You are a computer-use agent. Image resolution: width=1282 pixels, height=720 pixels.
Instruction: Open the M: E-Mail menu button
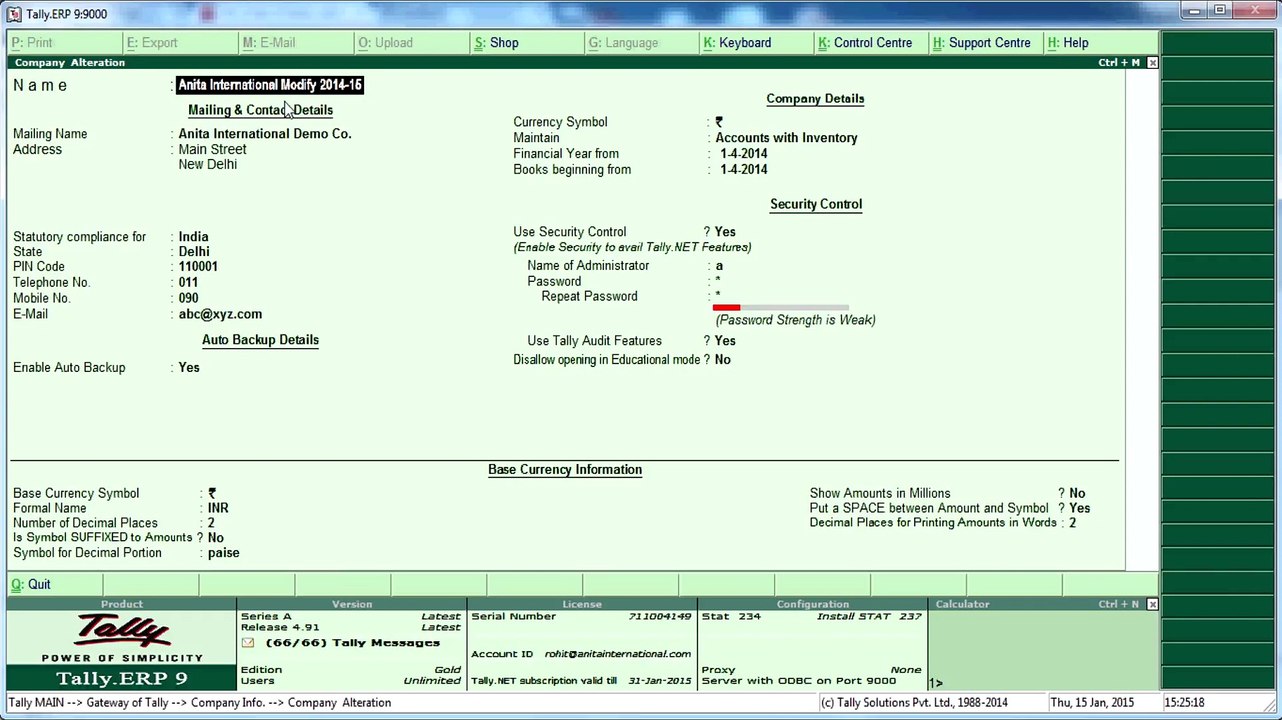(296, 43)
